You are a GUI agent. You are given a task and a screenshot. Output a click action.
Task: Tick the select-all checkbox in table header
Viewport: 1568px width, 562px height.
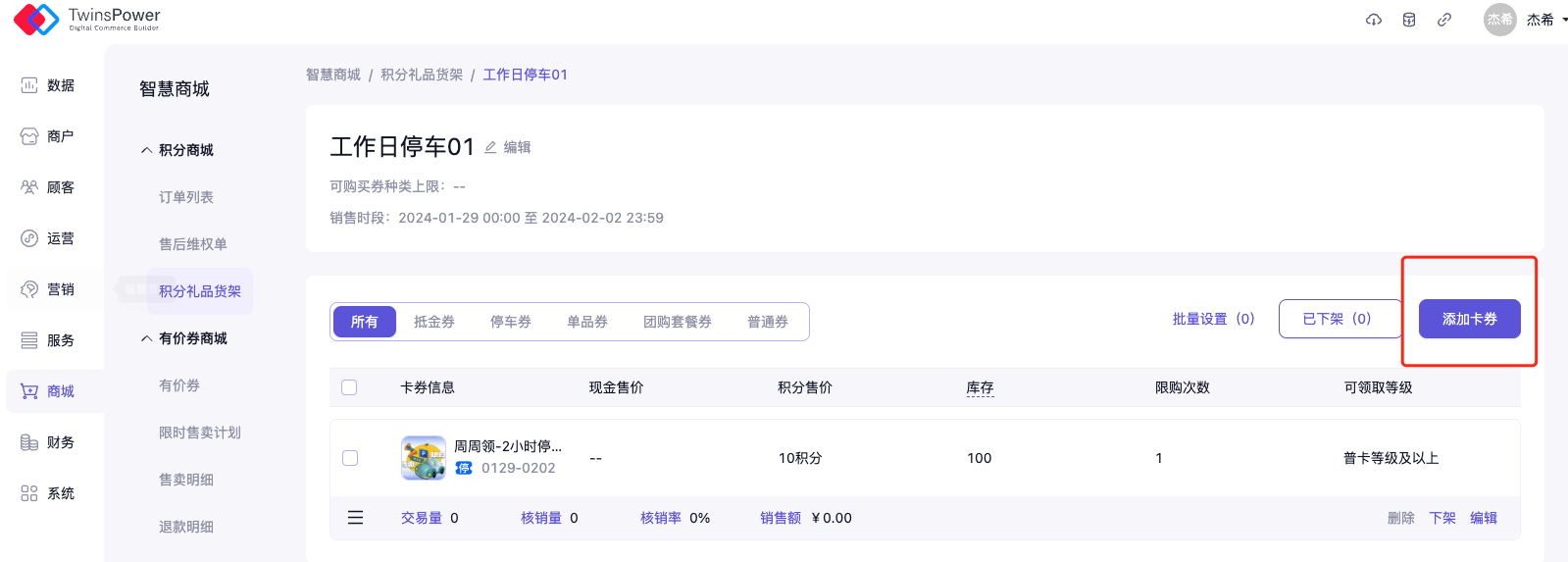point(349,387)
